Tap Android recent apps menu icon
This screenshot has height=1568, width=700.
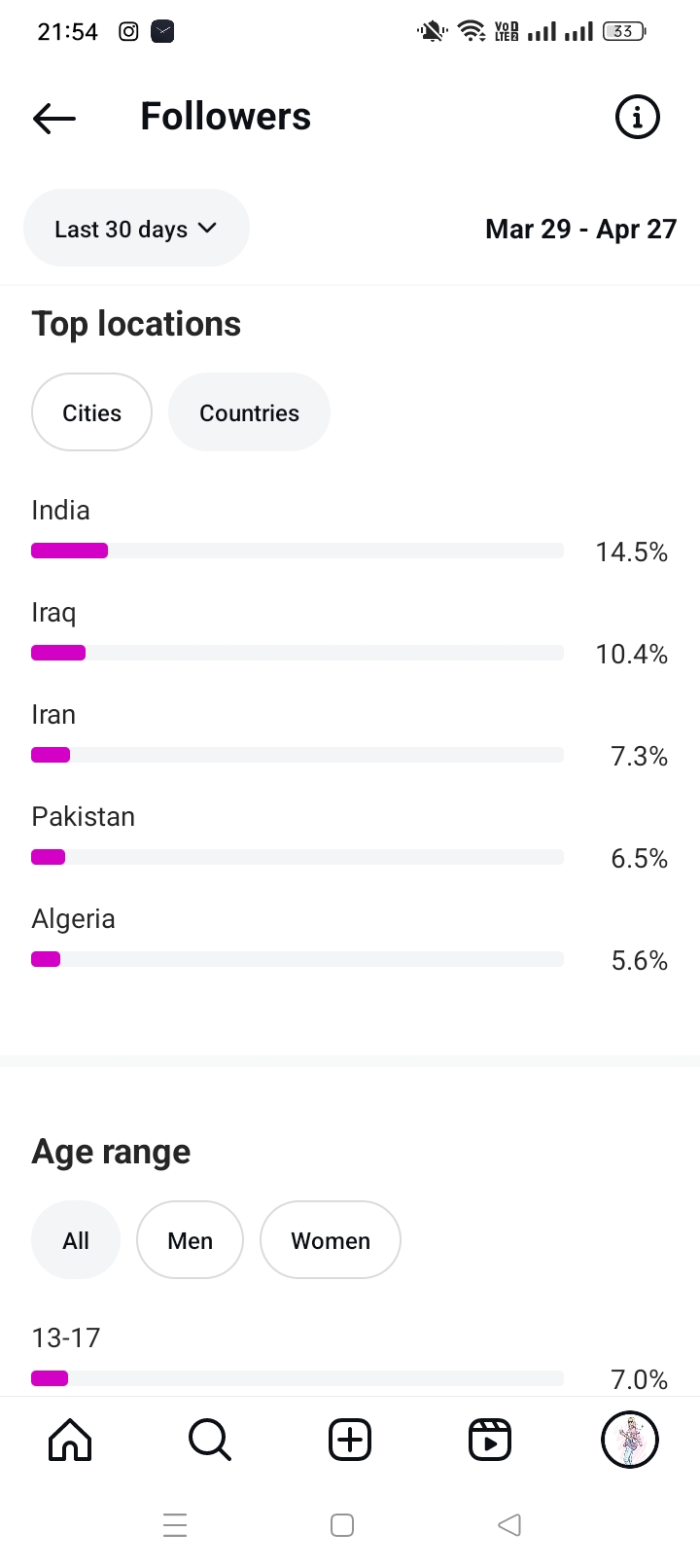coord(175,1525)
